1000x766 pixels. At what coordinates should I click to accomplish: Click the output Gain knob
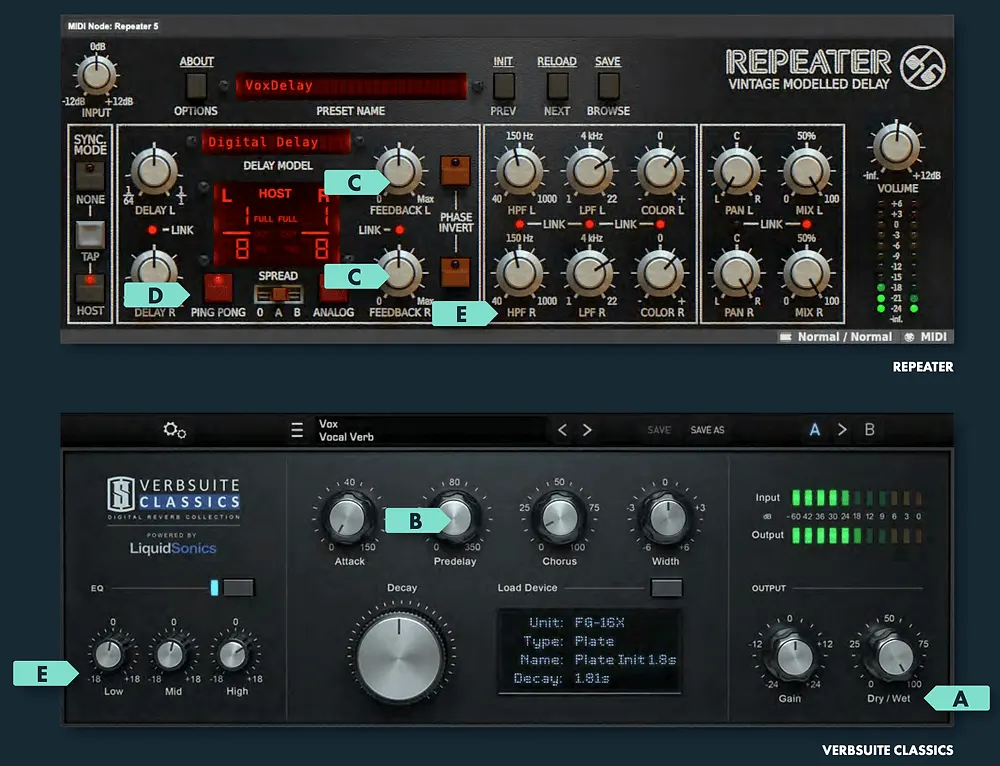[793, 655]
